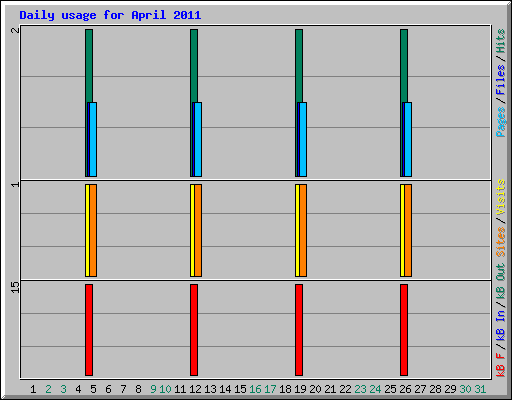Click day '14' on the bottom date axis
The height and width of the screenshot is (400, 512).
225,389
